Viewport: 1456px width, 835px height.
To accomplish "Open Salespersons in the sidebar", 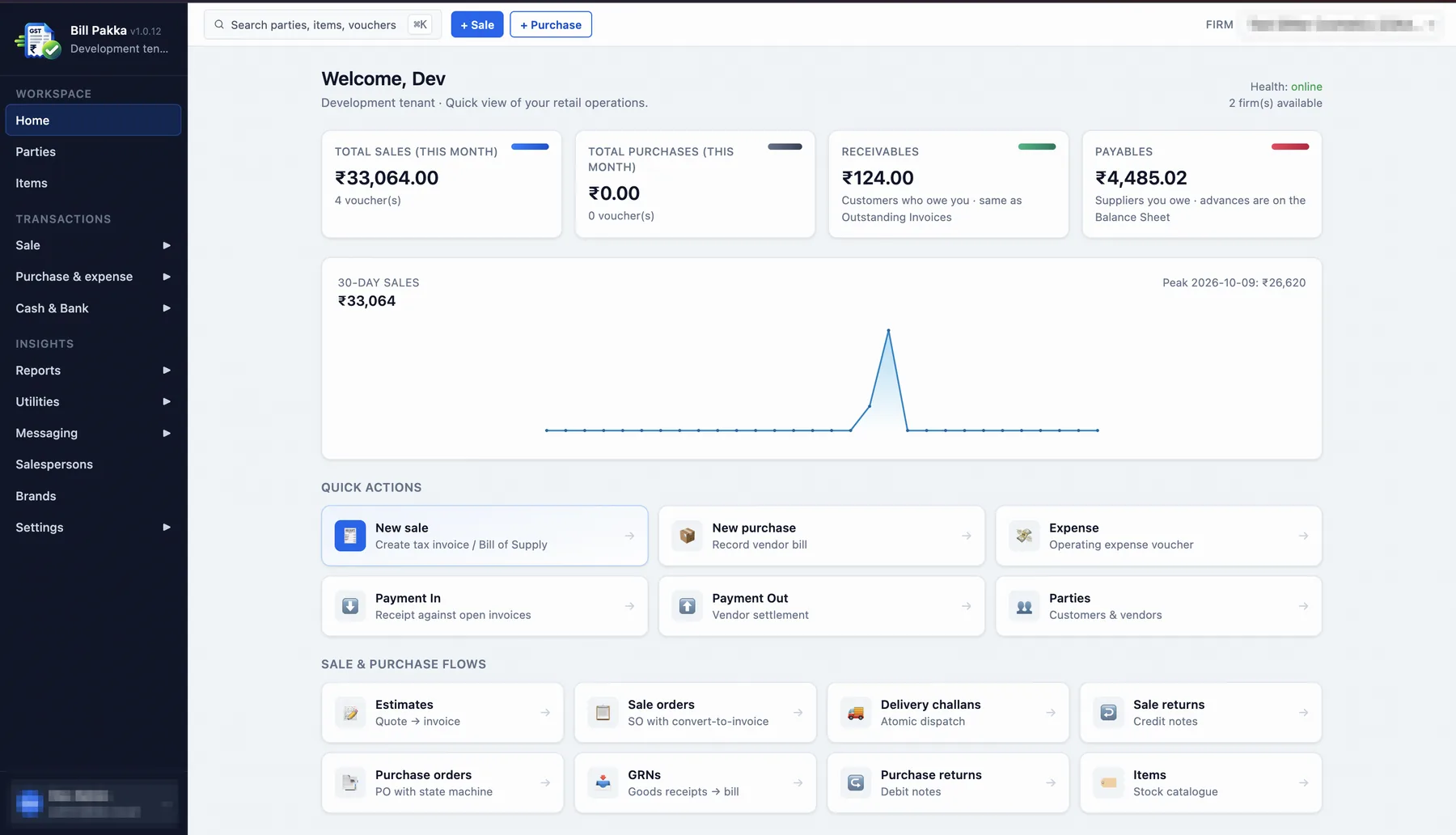I will pyautogui.click(x=93, y=464).
